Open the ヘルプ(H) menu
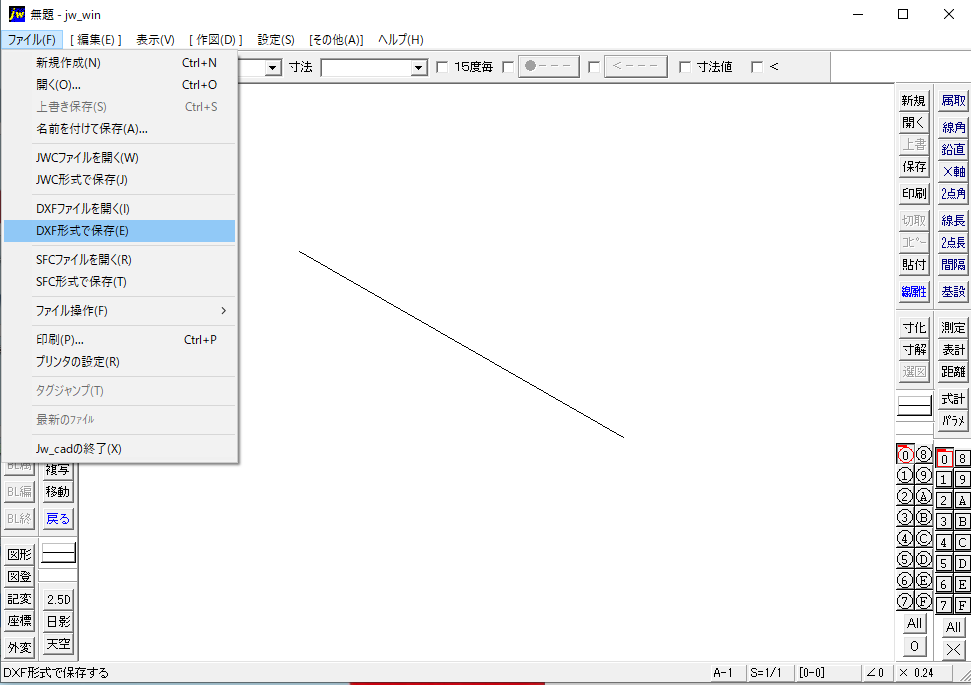The image size is (971, 685). (x=401, y=40)
